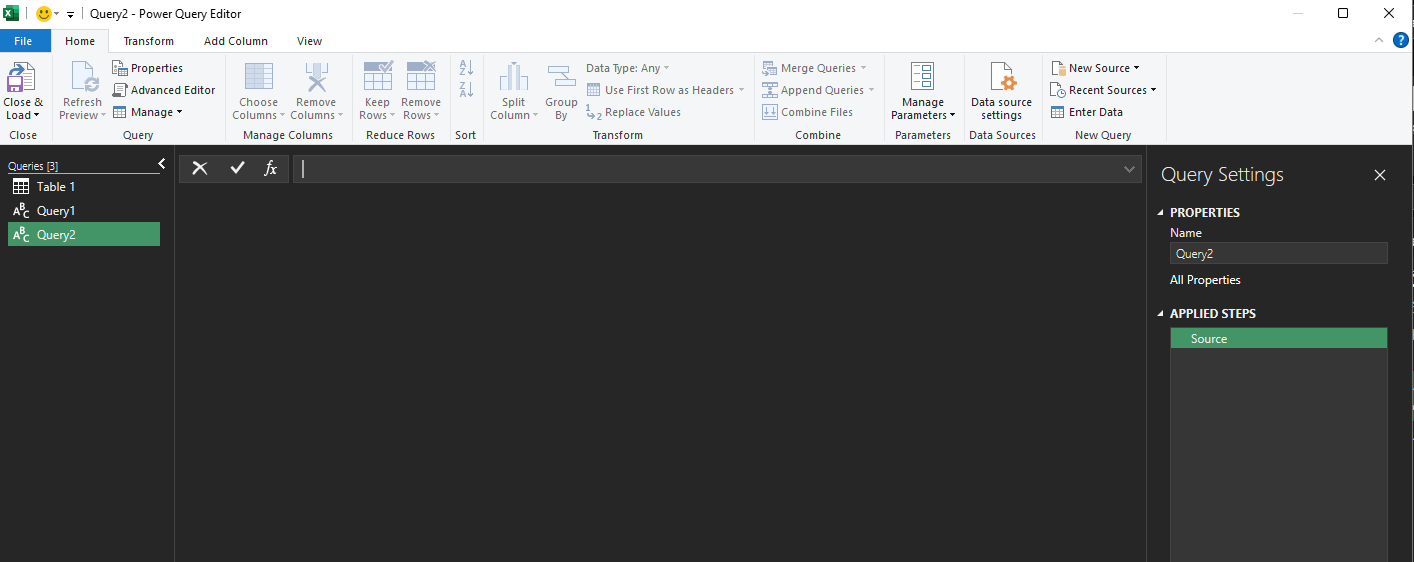Click the Manage Parameters icon
The width and height of the screenshot is (1414, 562).
click(922, 77)
